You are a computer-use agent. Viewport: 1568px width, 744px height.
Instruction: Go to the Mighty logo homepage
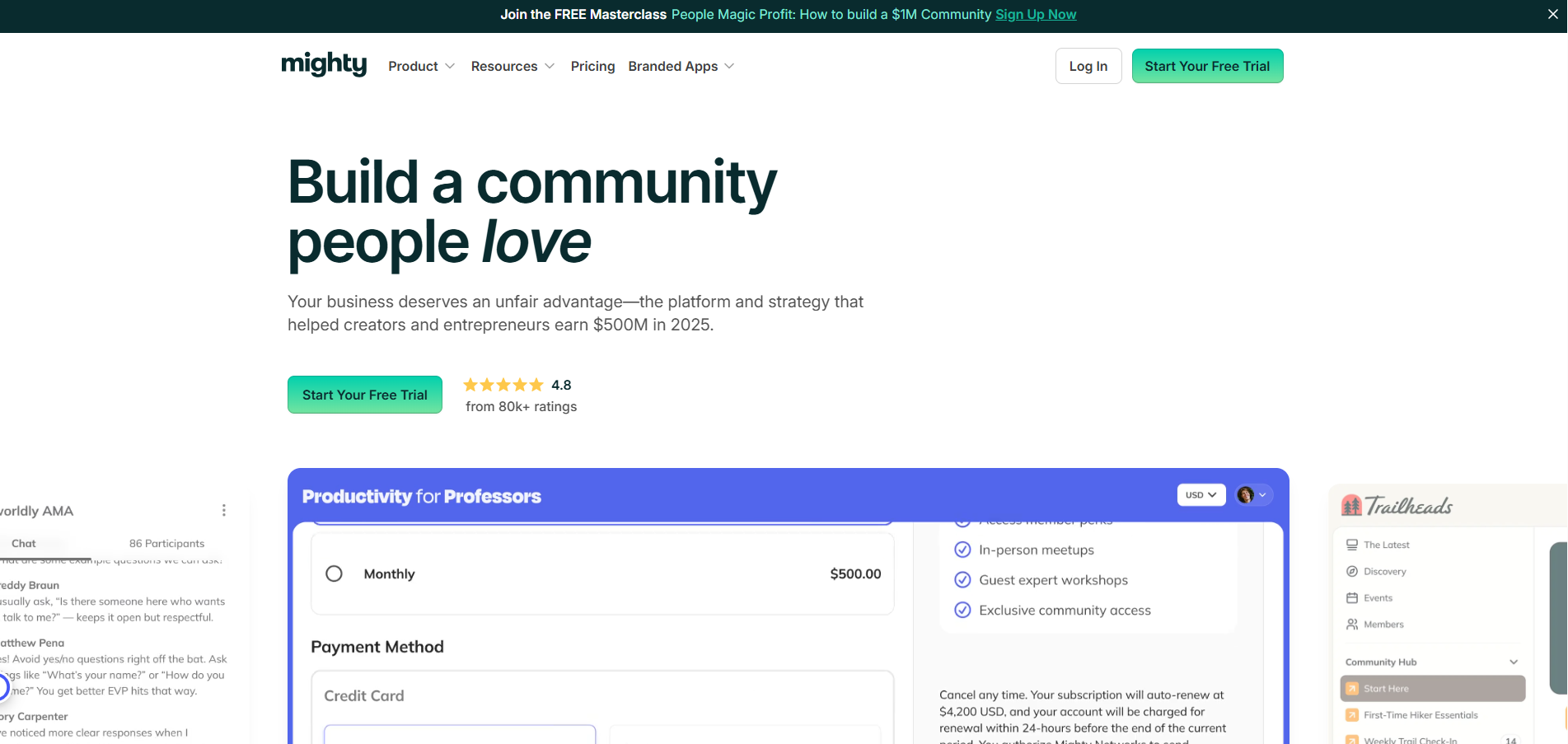[x=324, y=64]
